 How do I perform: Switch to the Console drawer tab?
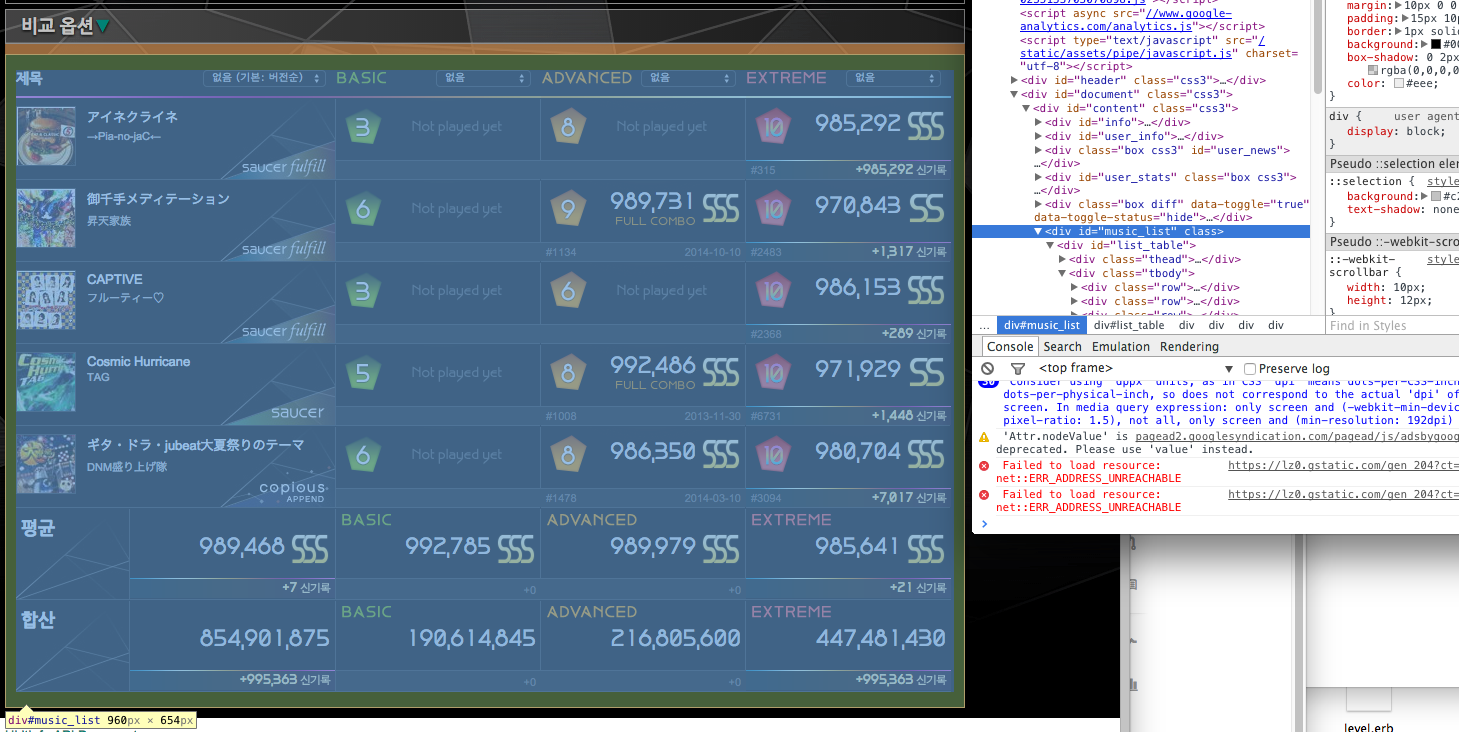tap(1009, 347)
